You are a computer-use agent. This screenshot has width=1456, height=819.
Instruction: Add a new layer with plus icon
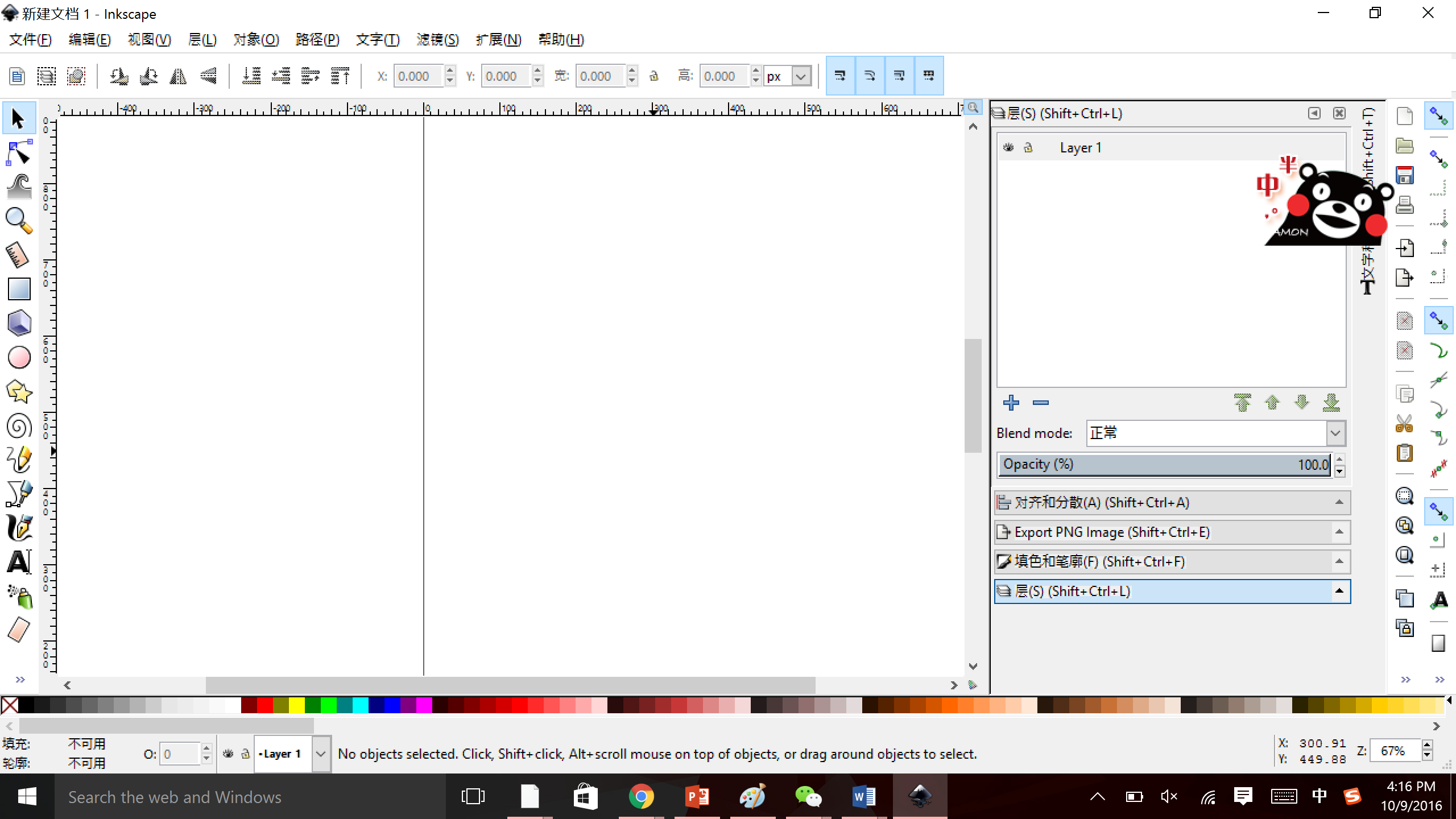(x=1011, y=403)
